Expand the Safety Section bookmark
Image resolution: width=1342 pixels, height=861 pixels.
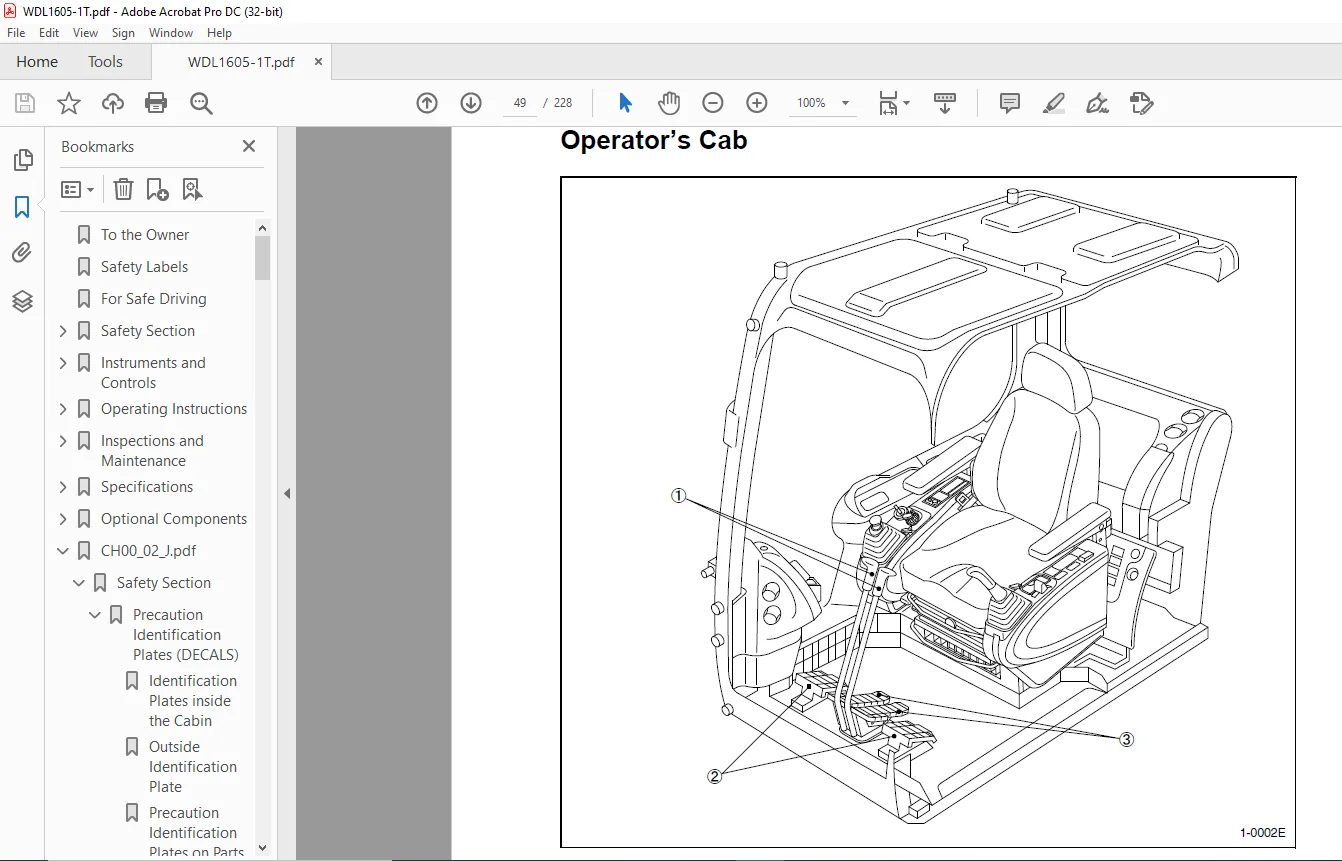(63, 331)
